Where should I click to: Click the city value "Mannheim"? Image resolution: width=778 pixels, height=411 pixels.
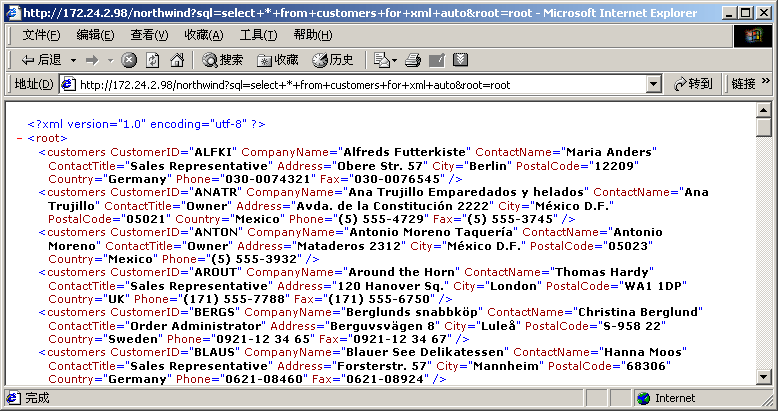pos(507,366)
